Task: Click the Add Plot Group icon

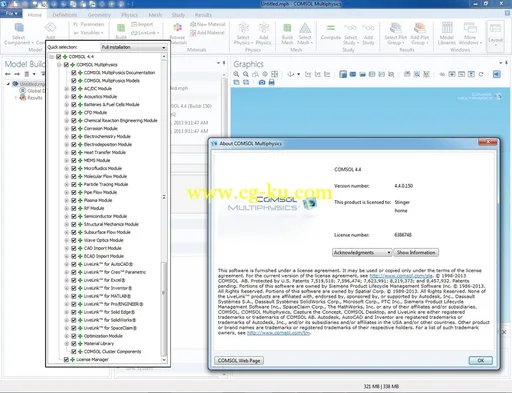Action: (x=420, y=28)
